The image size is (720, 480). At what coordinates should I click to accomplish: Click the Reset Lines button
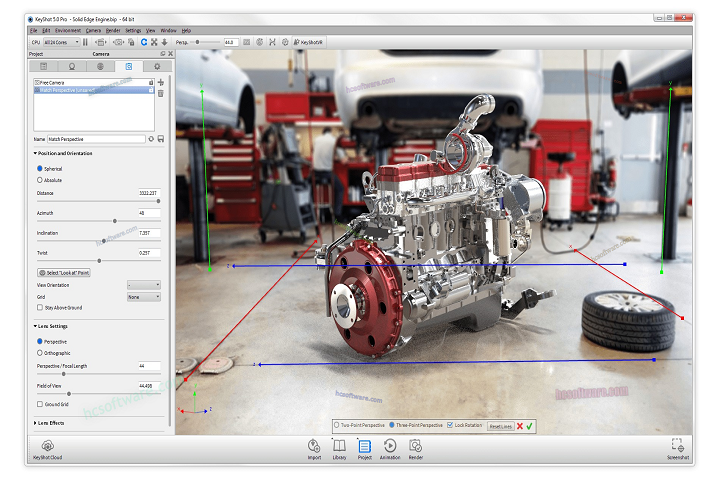[501, 426]
